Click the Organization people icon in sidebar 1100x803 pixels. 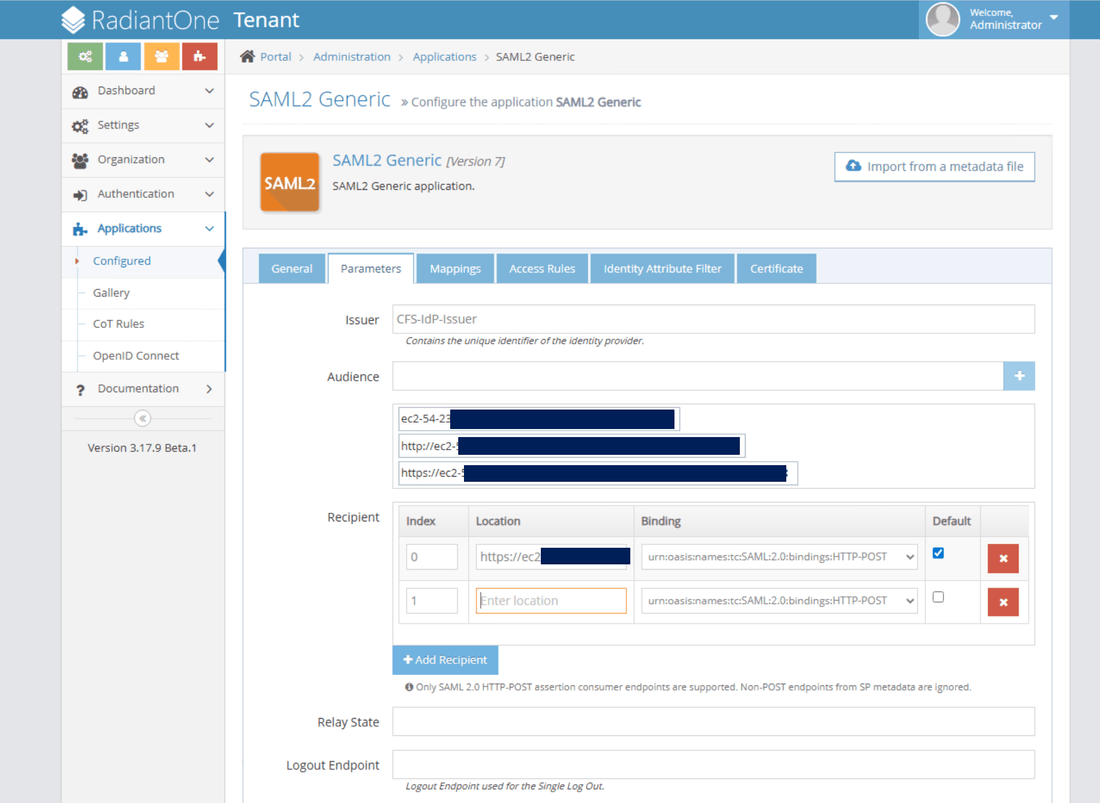(x=80, y=161)
